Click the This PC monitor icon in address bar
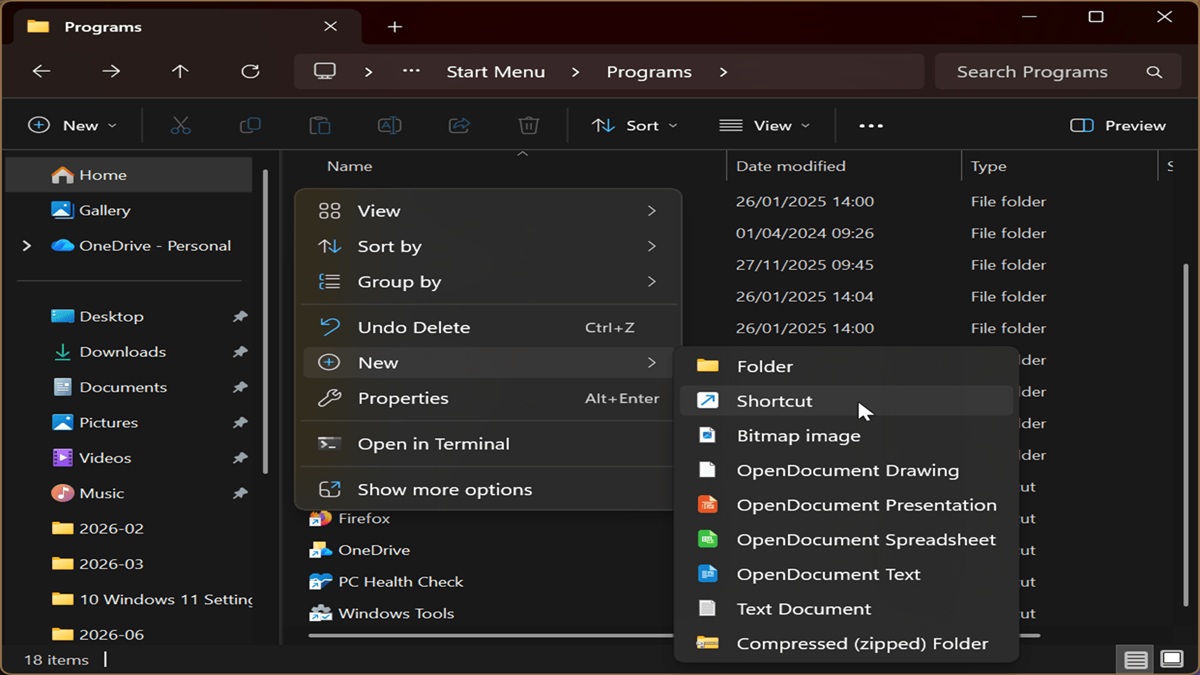The image size is (1200, 675). click(x=324, y=71)
